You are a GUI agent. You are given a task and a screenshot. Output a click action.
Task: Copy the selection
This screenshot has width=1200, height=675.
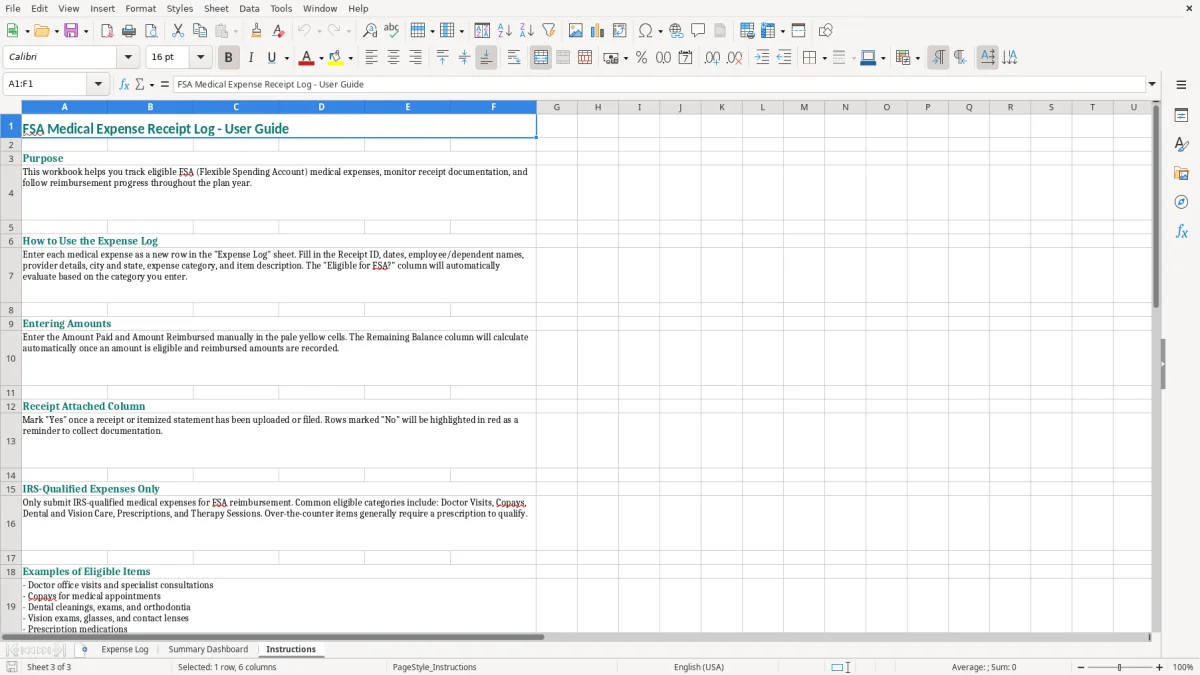click(200, 31)
